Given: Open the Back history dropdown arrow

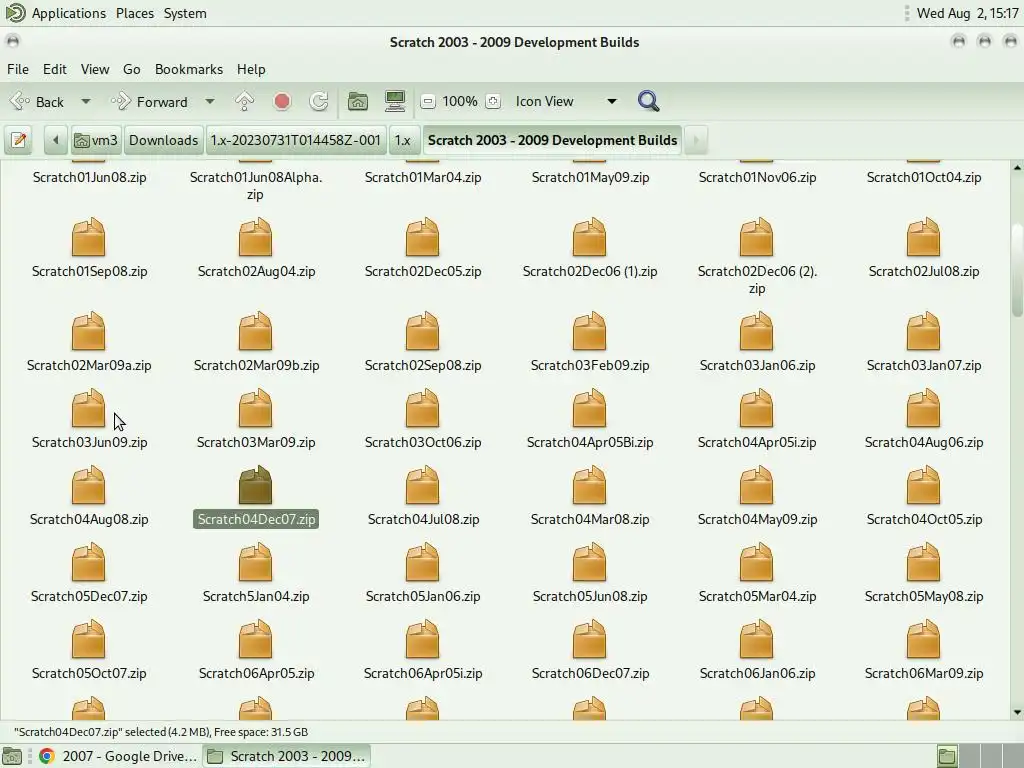Looking at the screenshot, I should click(86, 102).
